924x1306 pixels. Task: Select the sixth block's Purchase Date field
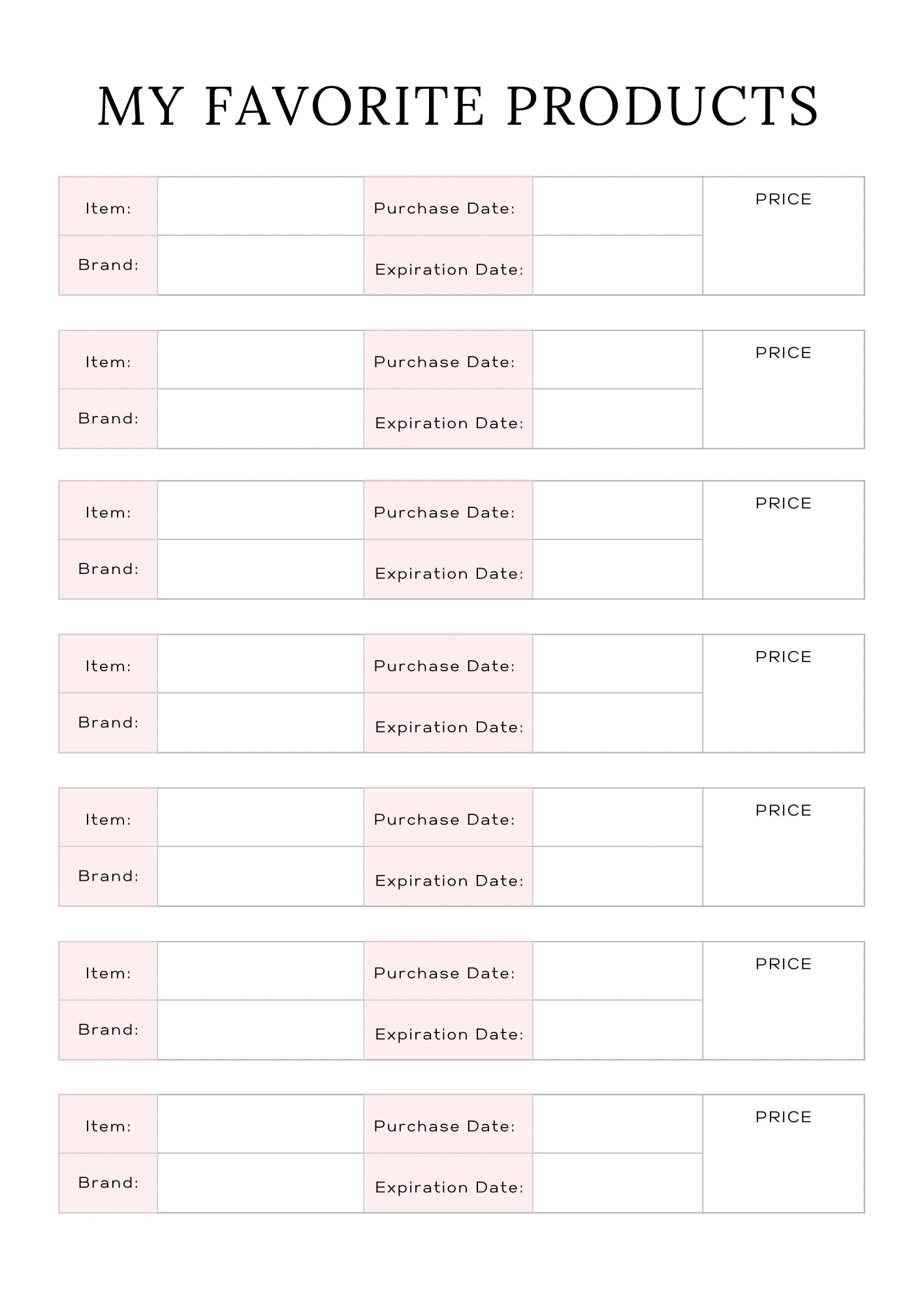point(618,971)
